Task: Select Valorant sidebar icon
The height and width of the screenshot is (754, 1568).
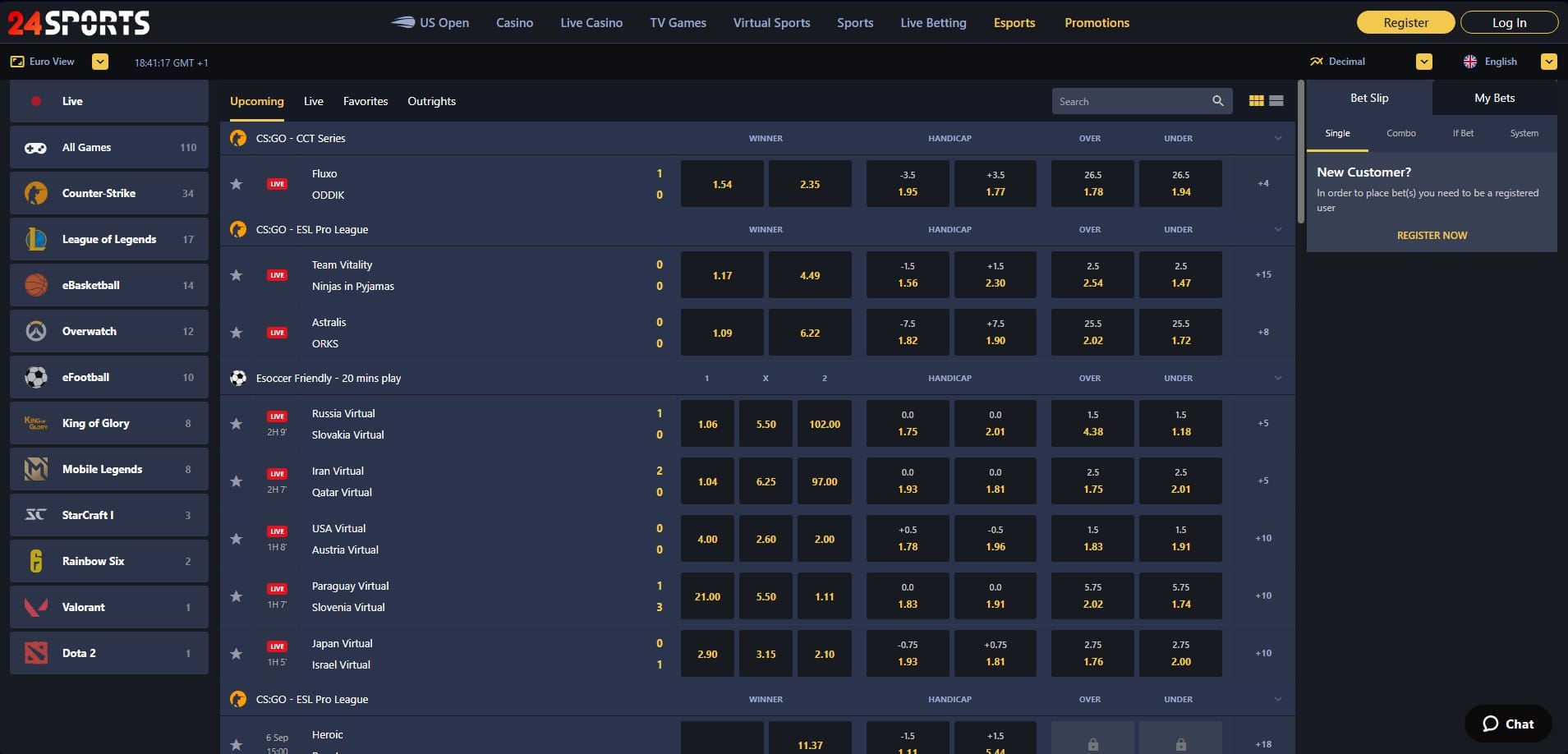Action: pos(35,607)
